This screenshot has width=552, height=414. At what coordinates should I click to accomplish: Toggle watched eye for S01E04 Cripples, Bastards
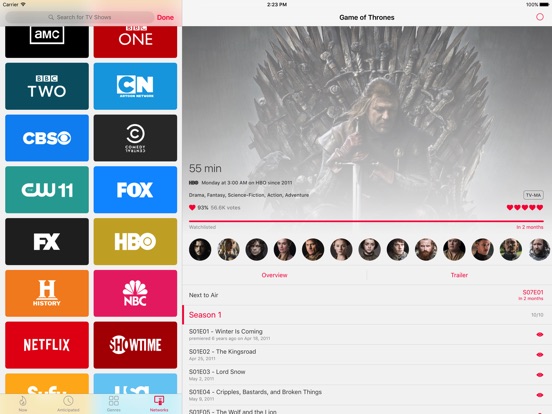[539, 395]
